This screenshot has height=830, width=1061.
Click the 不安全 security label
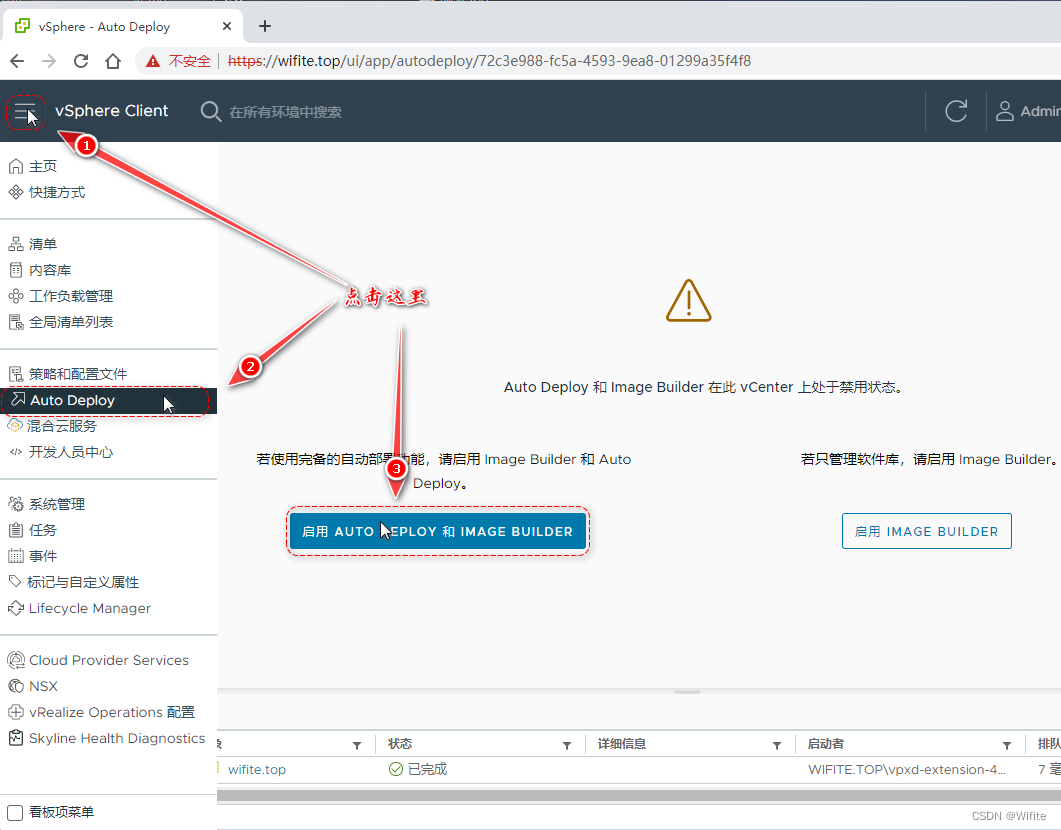point(189,61)
